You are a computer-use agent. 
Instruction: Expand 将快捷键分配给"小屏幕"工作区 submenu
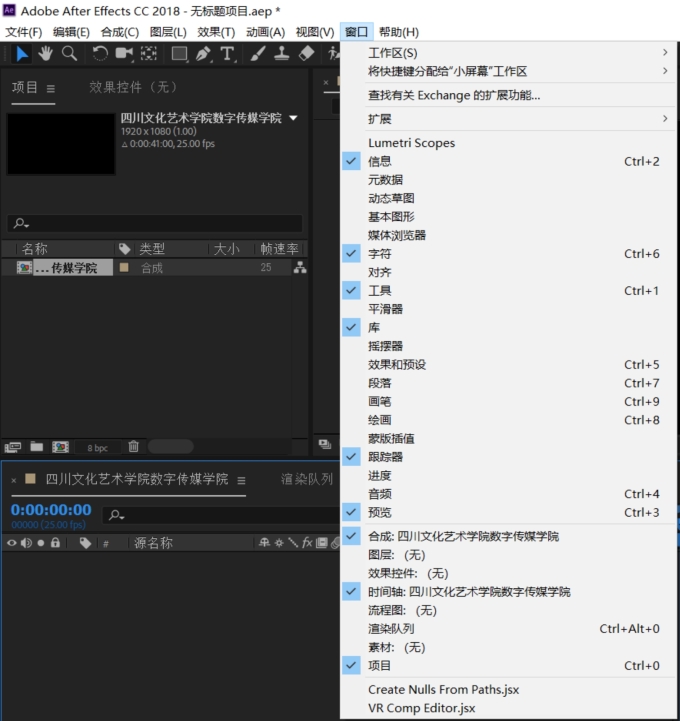pos(509,71)
